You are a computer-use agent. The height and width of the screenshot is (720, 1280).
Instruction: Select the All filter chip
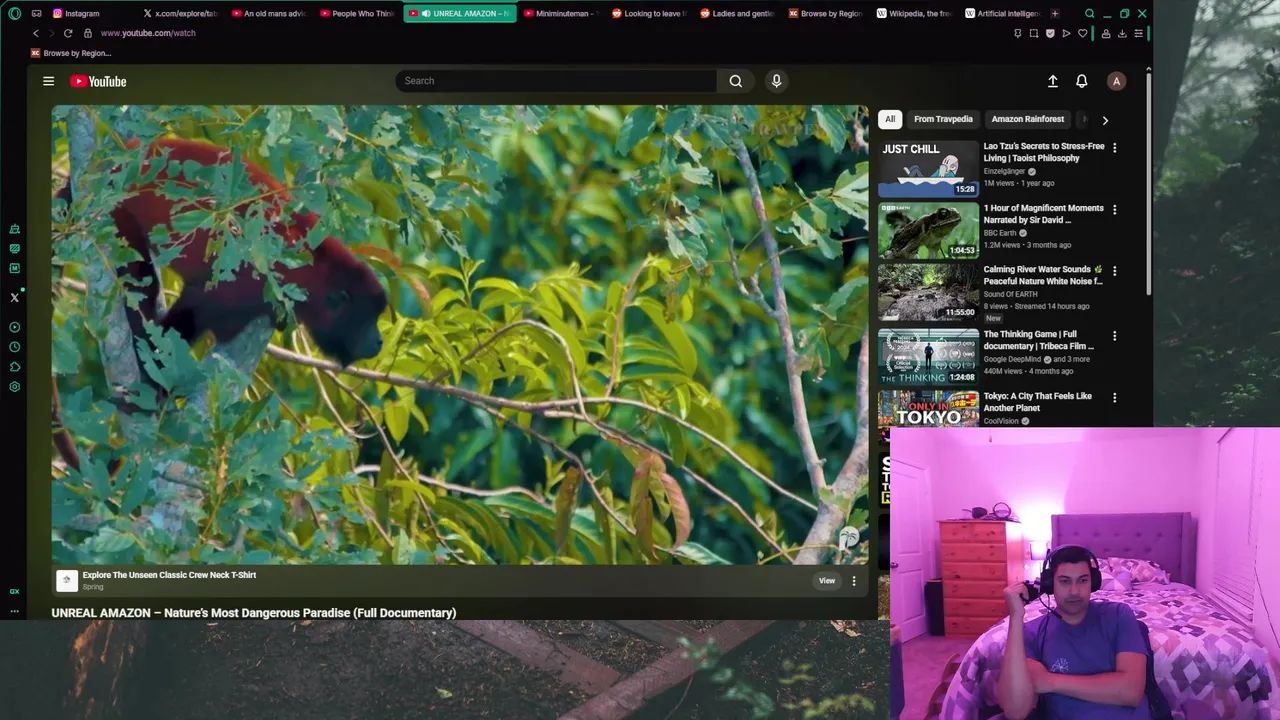[x=890, y=119]
